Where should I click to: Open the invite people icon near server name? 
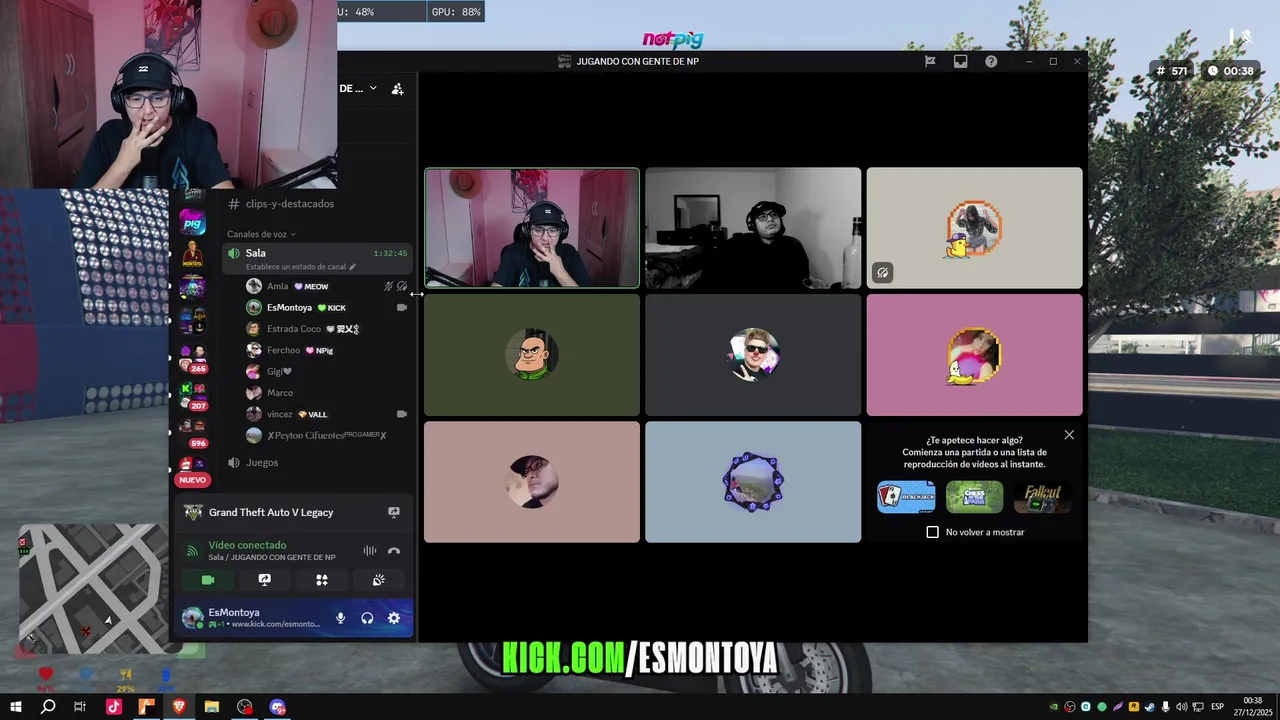click(x=397, y=89)
